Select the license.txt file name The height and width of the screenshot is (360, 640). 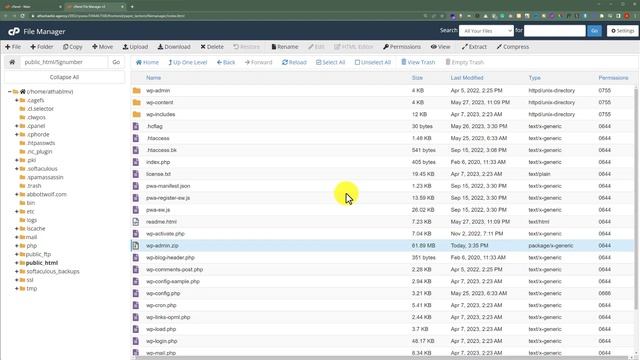click(158, 174)
